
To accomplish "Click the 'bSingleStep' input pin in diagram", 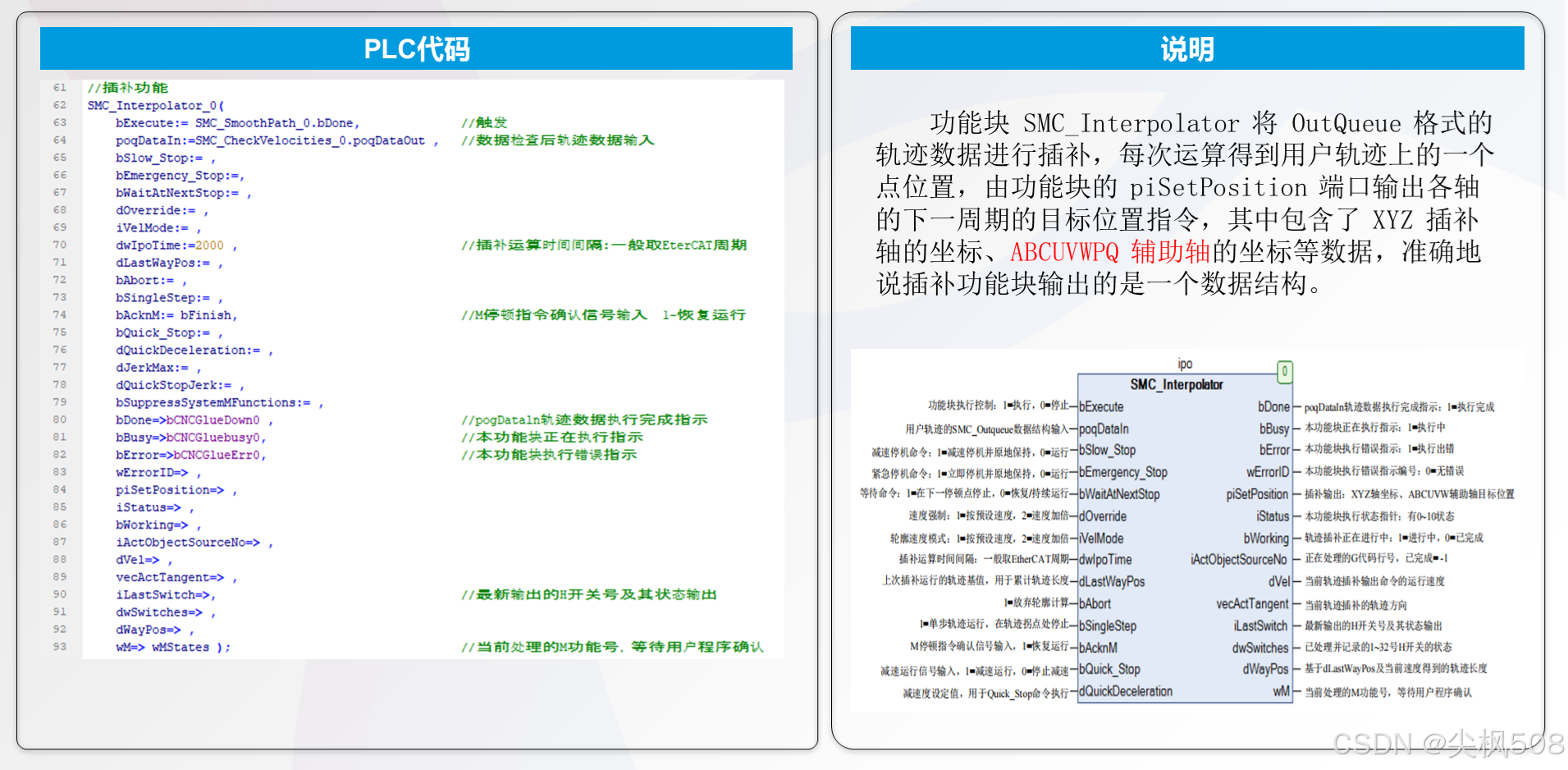I will (1108, 626).
